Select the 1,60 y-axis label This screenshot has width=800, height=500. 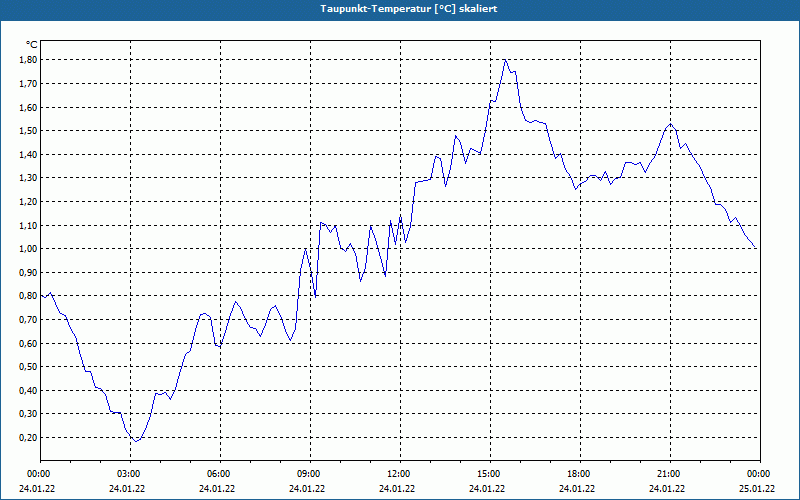pos(28,107)
